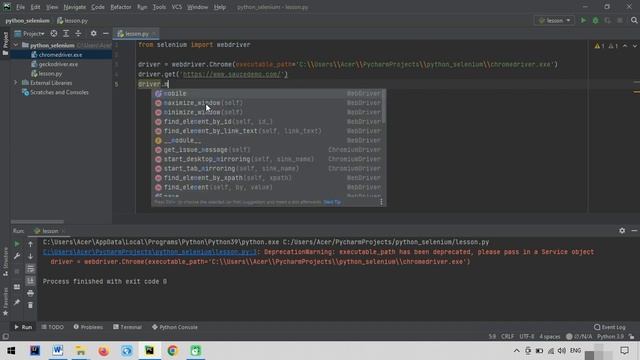Open Google Chrome from taskbar
Viewport: 640px width, 360px height.
click(173, 351)
